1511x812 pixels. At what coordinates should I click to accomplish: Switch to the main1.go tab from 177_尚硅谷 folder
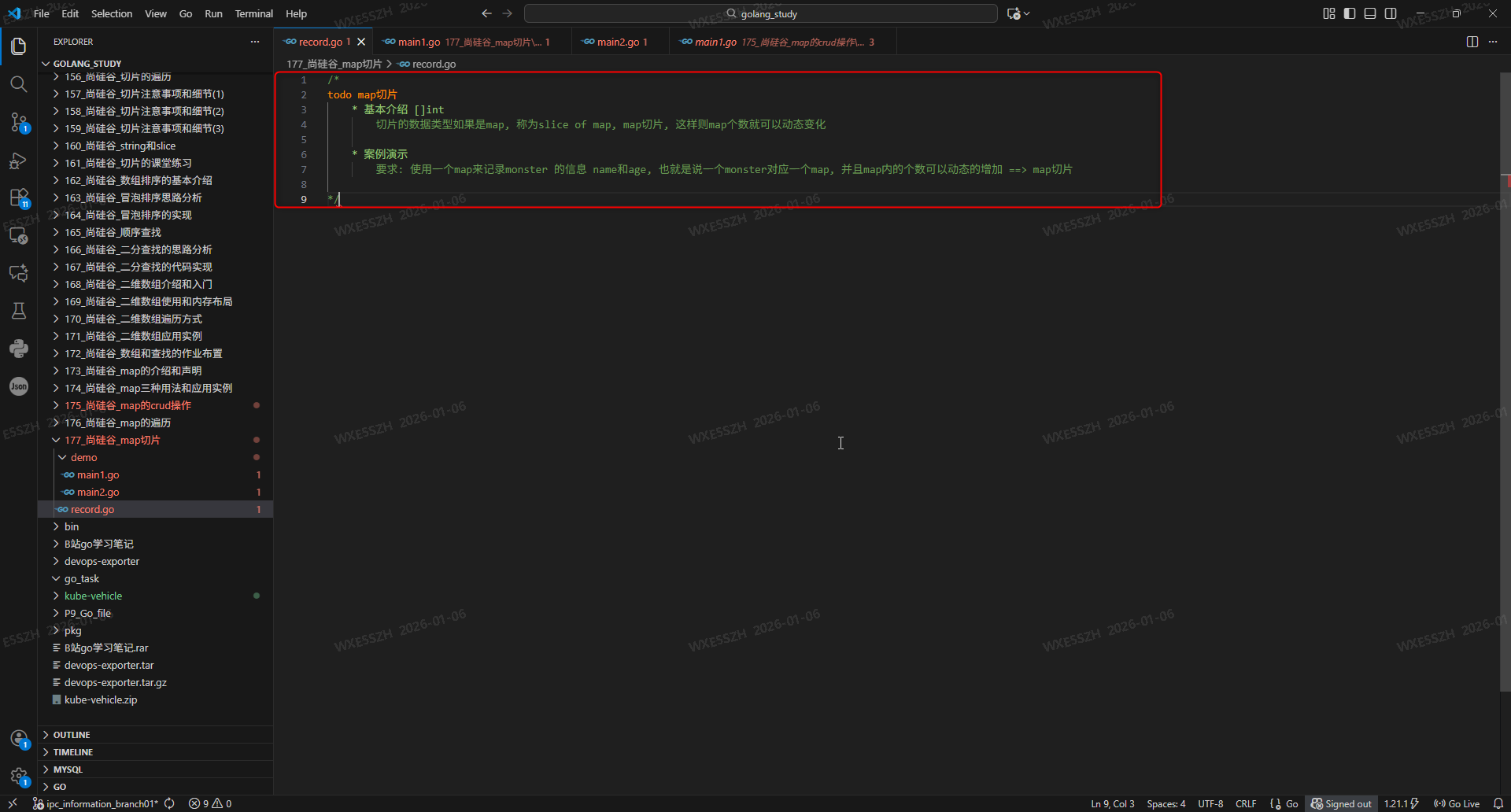472,42
